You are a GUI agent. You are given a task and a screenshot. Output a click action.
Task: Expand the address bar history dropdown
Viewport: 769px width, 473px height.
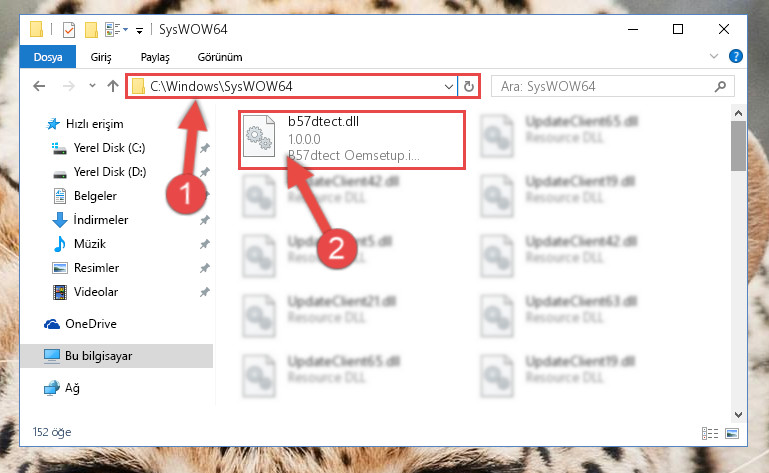coord(448,87)
